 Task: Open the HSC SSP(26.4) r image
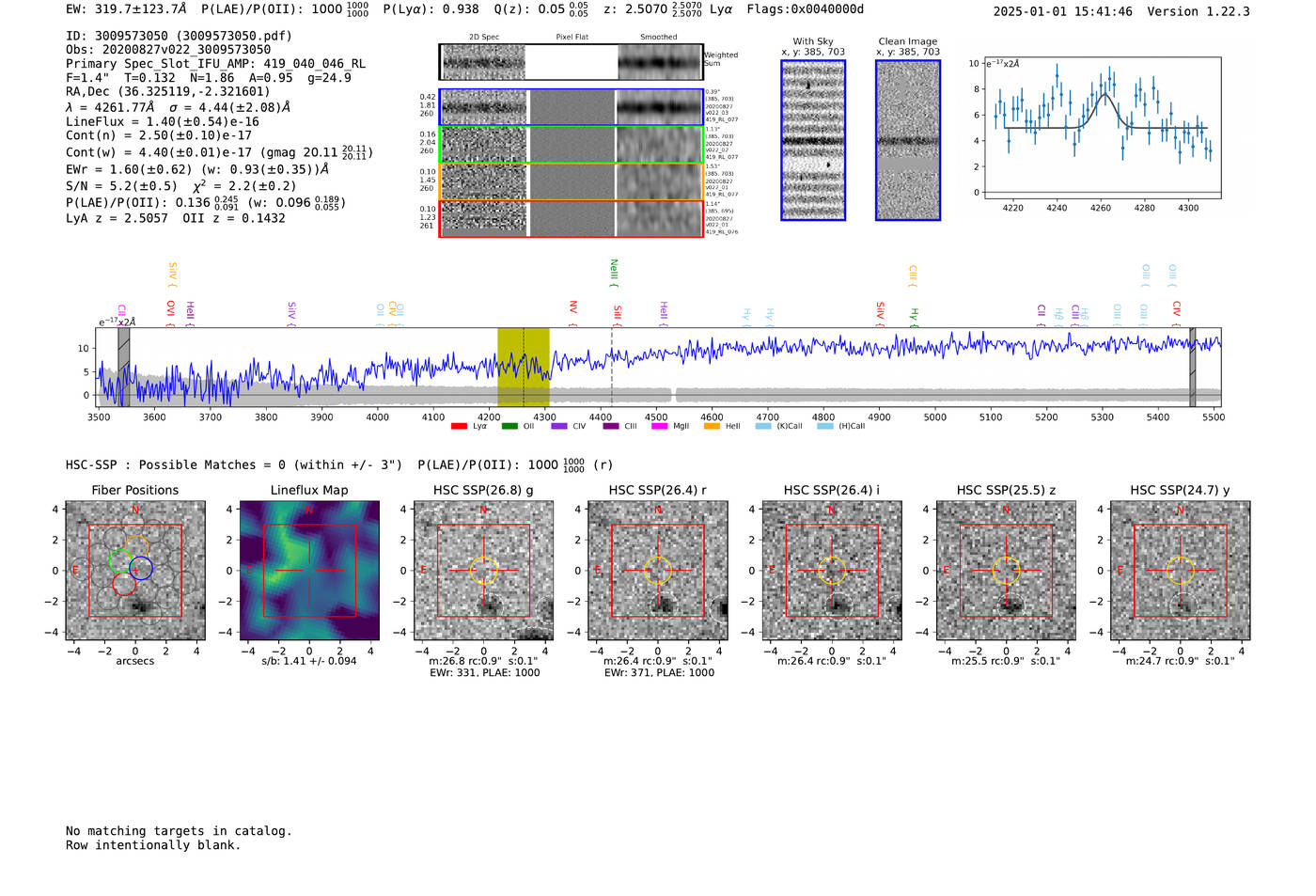click(658, 571)
